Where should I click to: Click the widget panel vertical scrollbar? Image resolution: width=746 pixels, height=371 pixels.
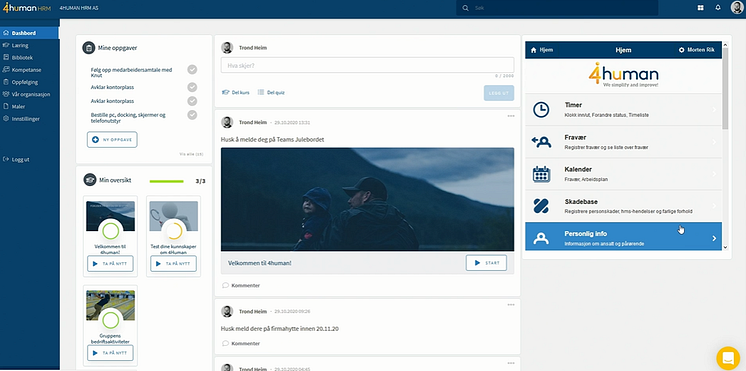pyautogui.click(x=725, y=88)
